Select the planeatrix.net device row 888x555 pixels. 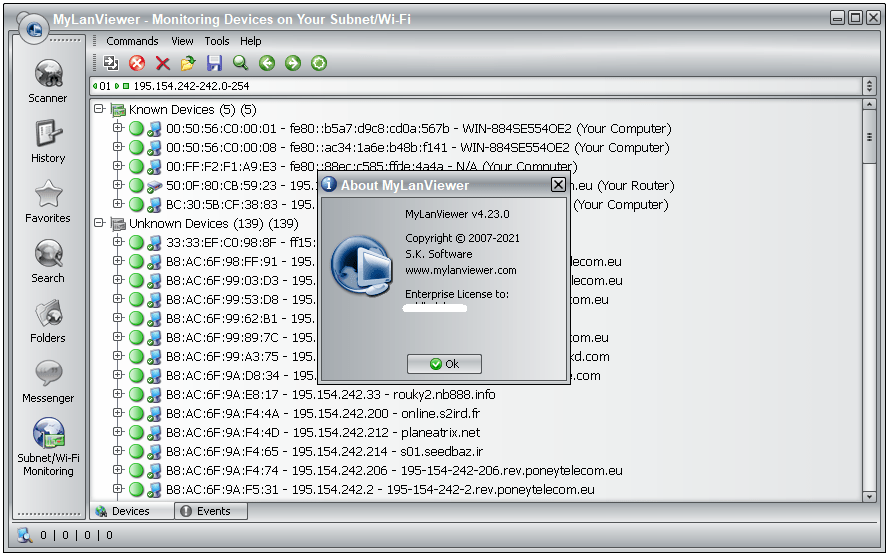(323, 433)
